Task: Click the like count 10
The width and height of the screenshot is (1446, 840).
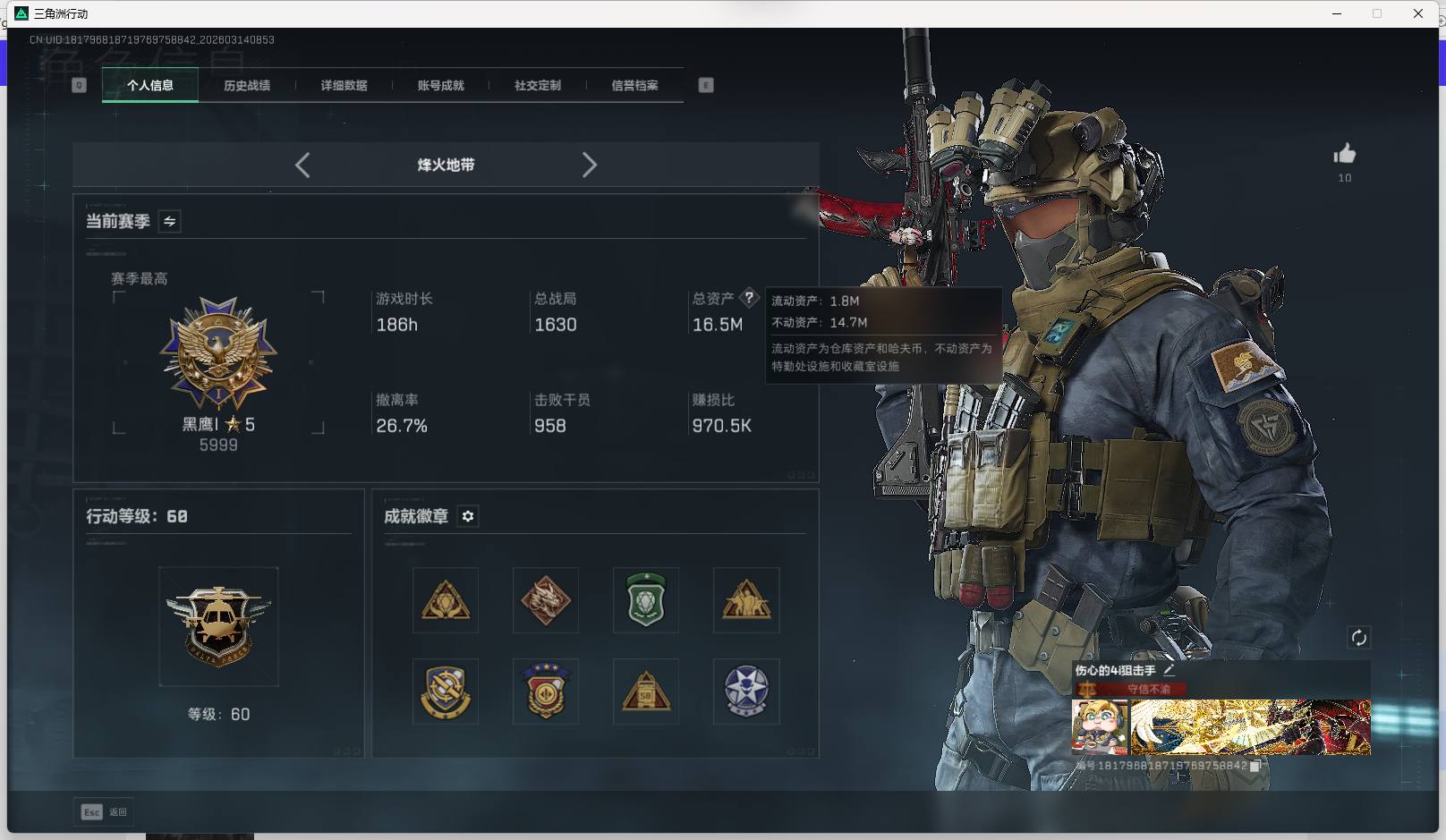Action: click(x=1345, y=178)
